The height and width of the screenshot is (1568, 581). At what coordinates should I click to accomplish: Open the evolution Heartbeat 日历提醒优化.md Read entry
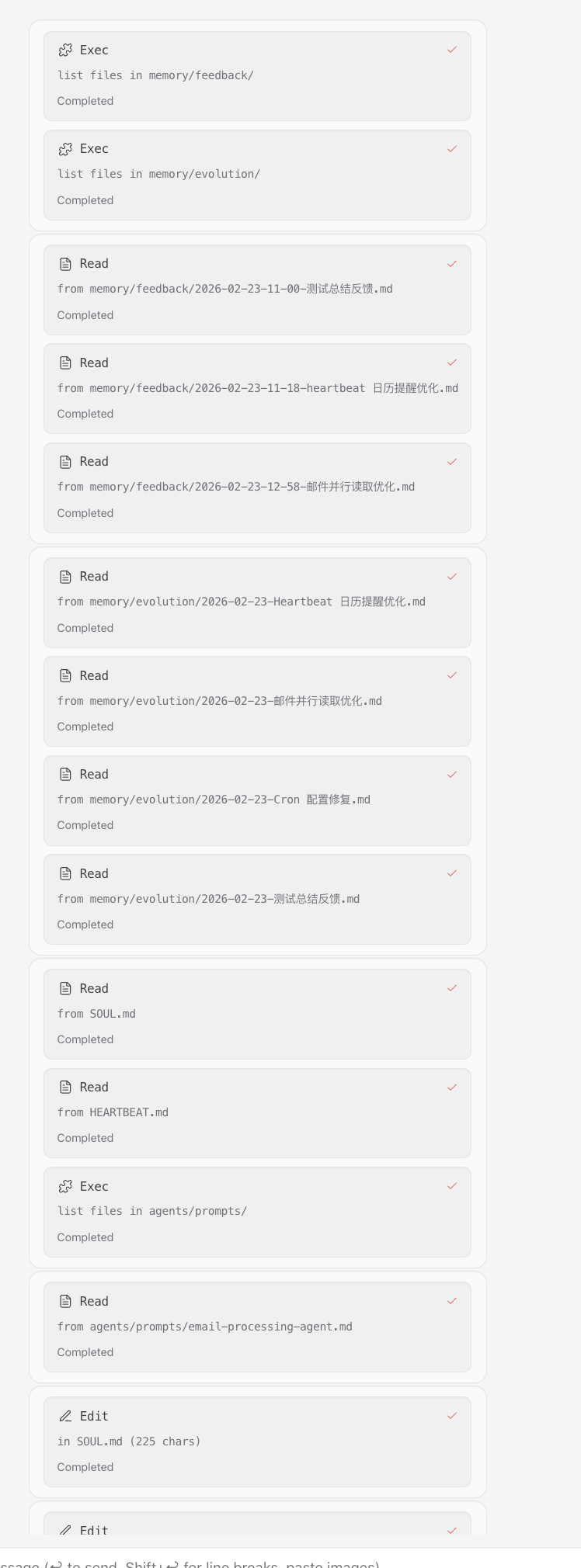tap(257, 602)
